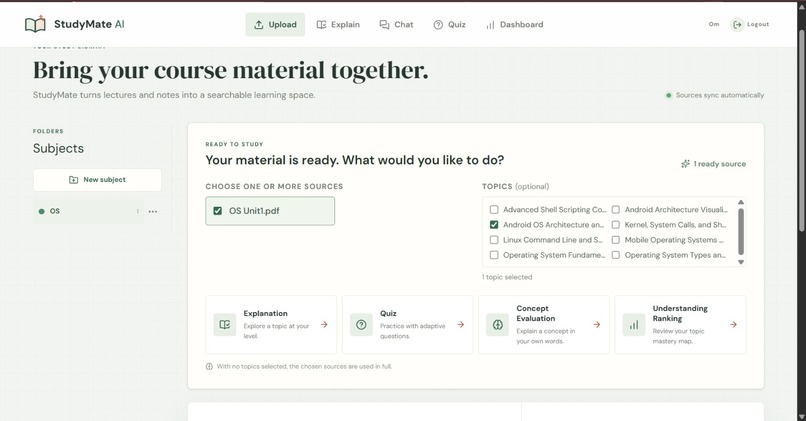806x421 pixels.
Task: Click the Upload tab icon
Action: point(259,25)
